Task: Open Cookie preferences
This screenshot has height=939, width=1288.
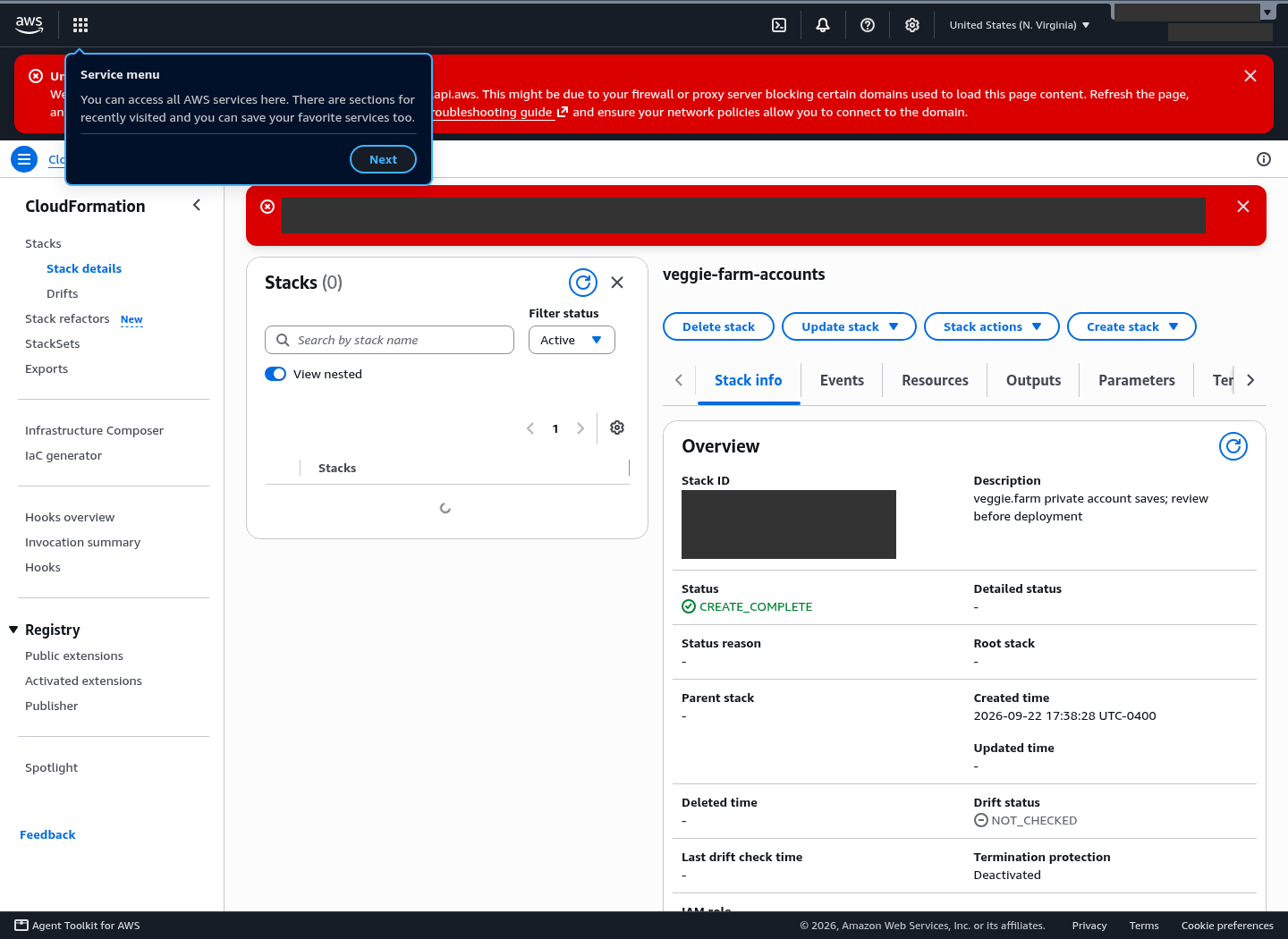Action: [1227, 926]
